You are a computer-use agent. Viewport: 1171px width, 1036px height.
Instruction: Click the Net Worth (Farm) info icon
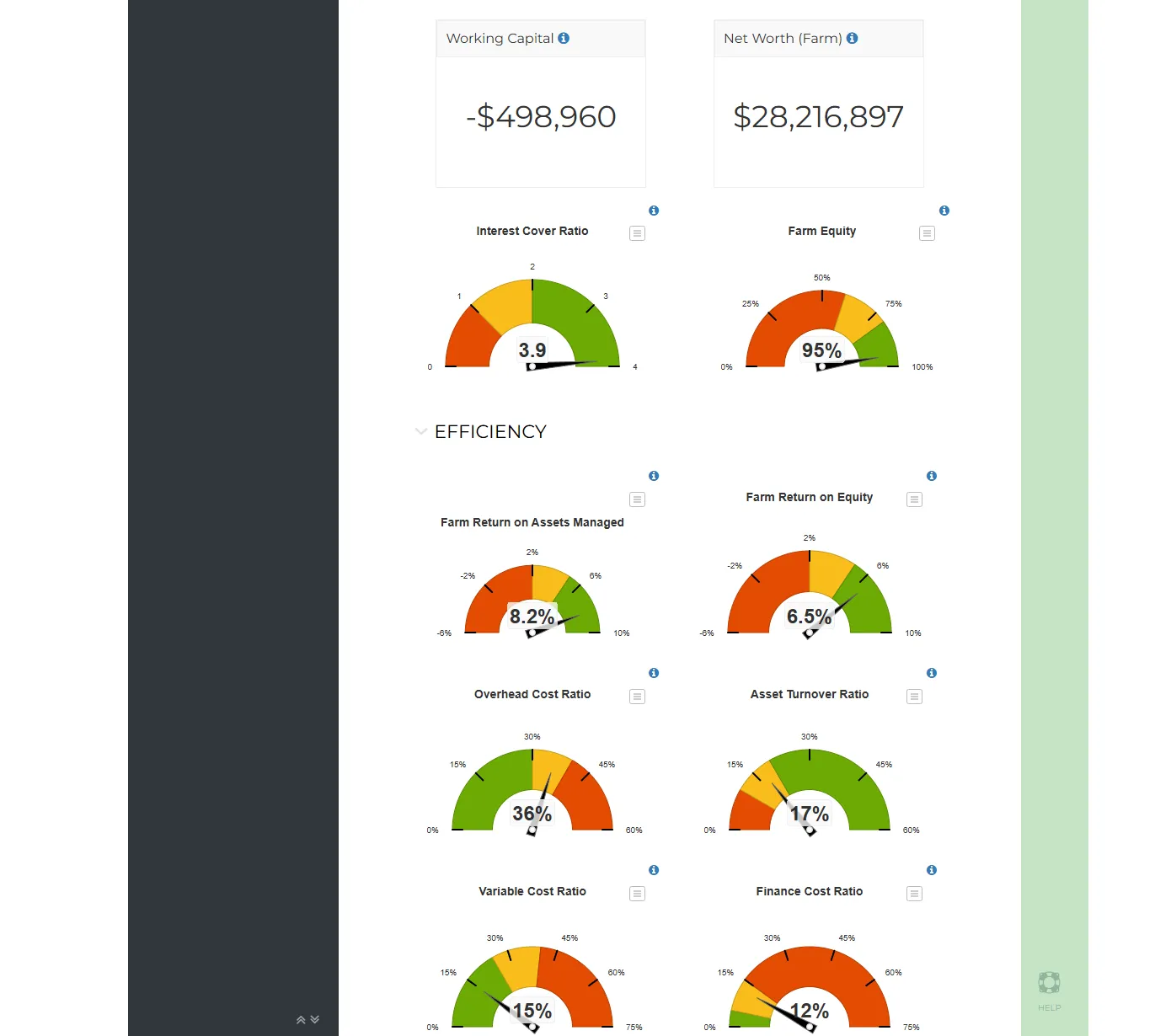coord(852,38)
